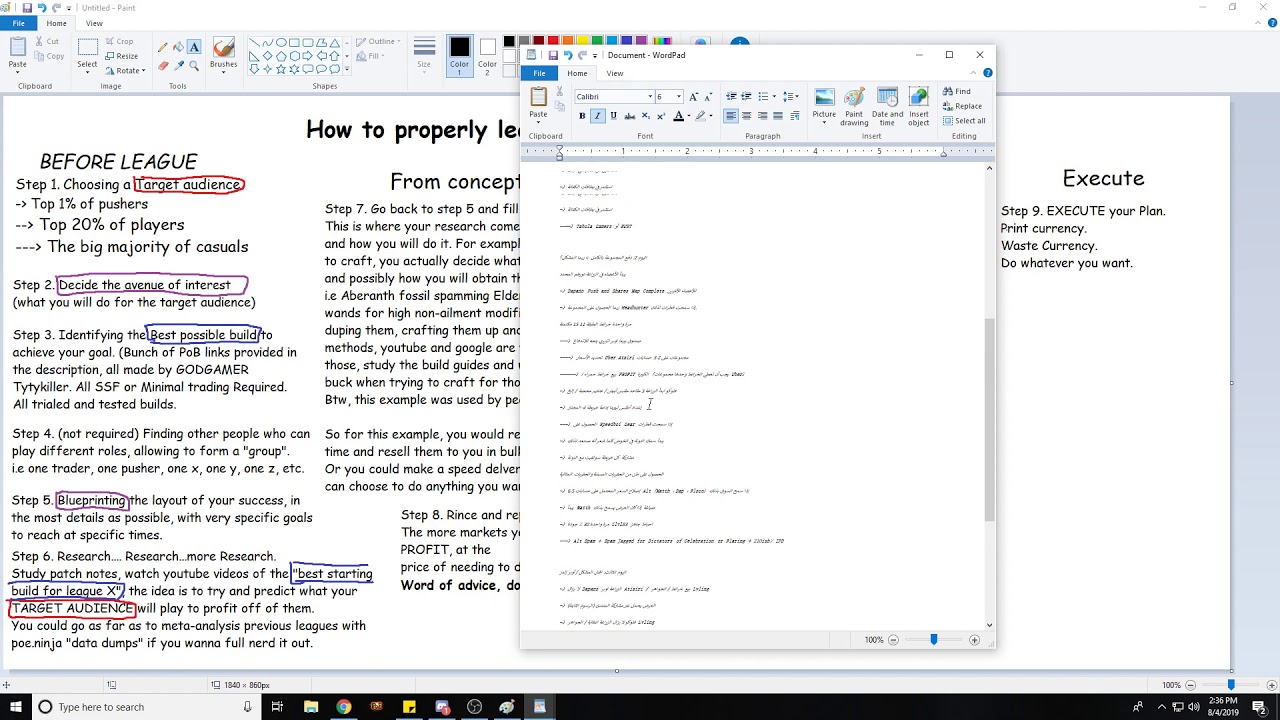Open the bullet list dropdown in WordPad
Viewport: 1280px width, 720px height.
click(774, 96)
